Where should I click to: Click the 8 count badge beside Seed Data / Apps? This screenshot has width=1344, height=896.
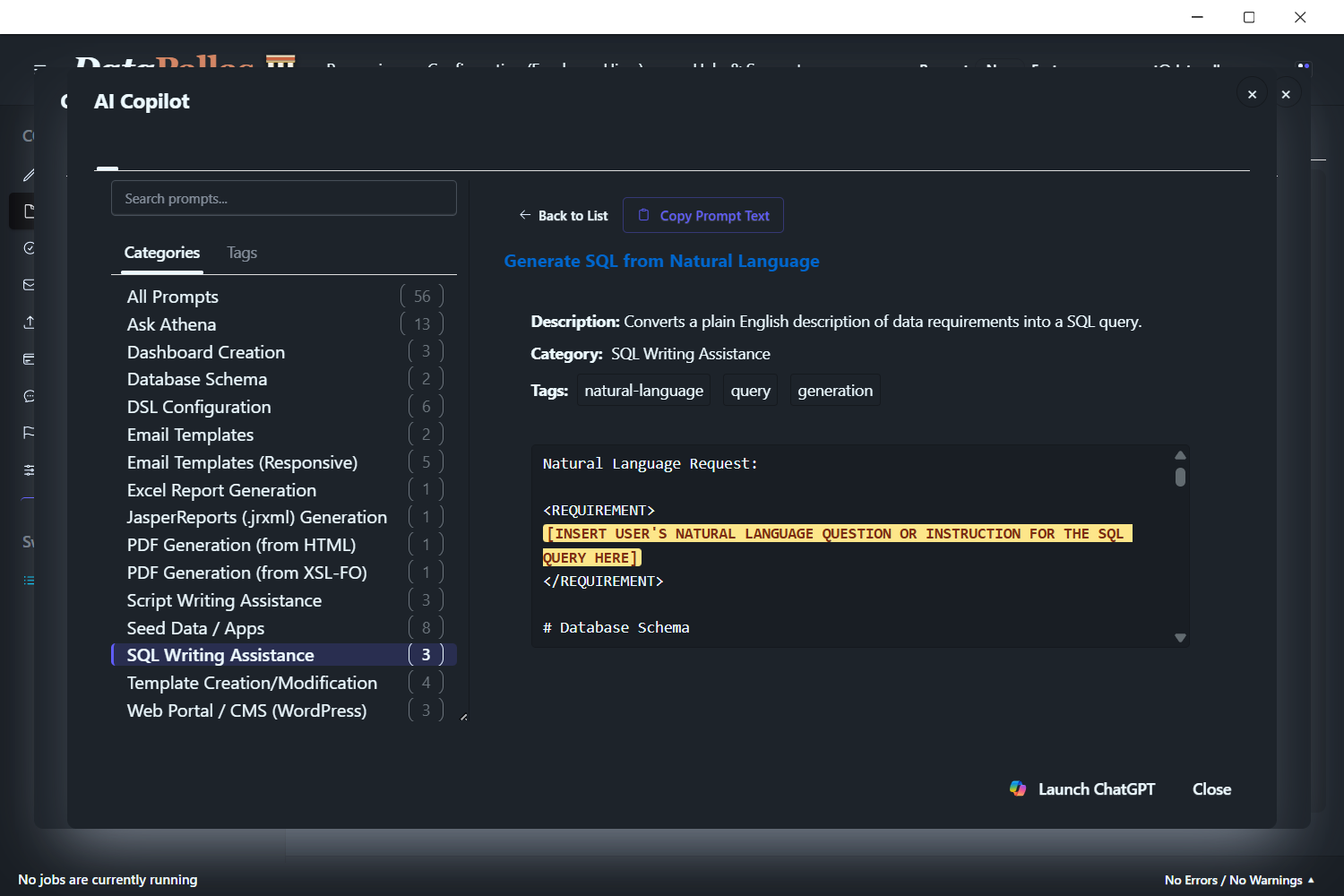point(426,628)
